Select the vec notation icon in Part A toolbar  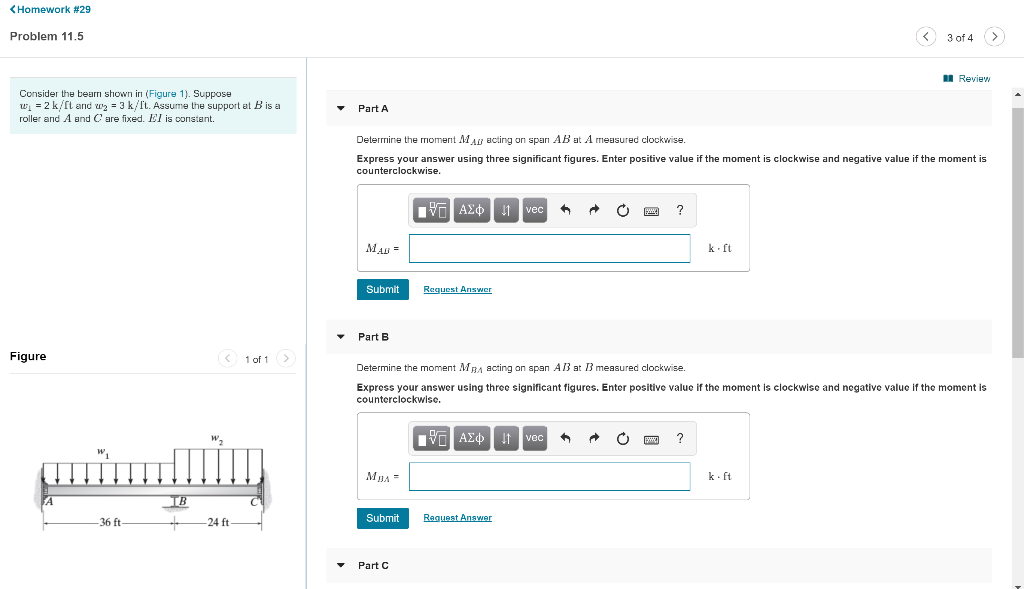click(534, 210)
